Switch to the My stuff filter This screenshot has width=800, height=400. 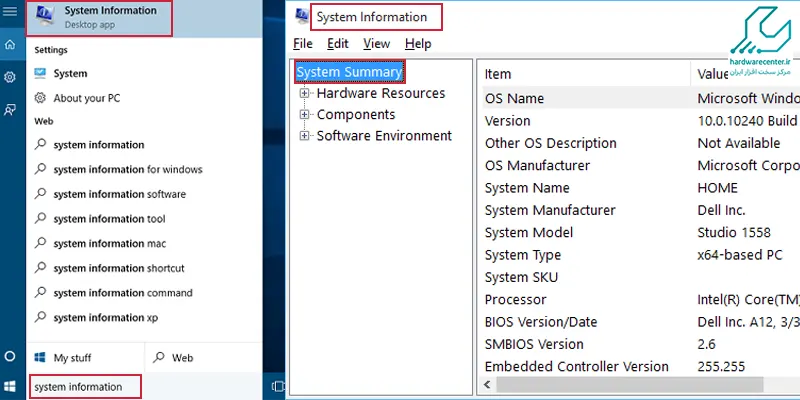(x=85, y=358)
